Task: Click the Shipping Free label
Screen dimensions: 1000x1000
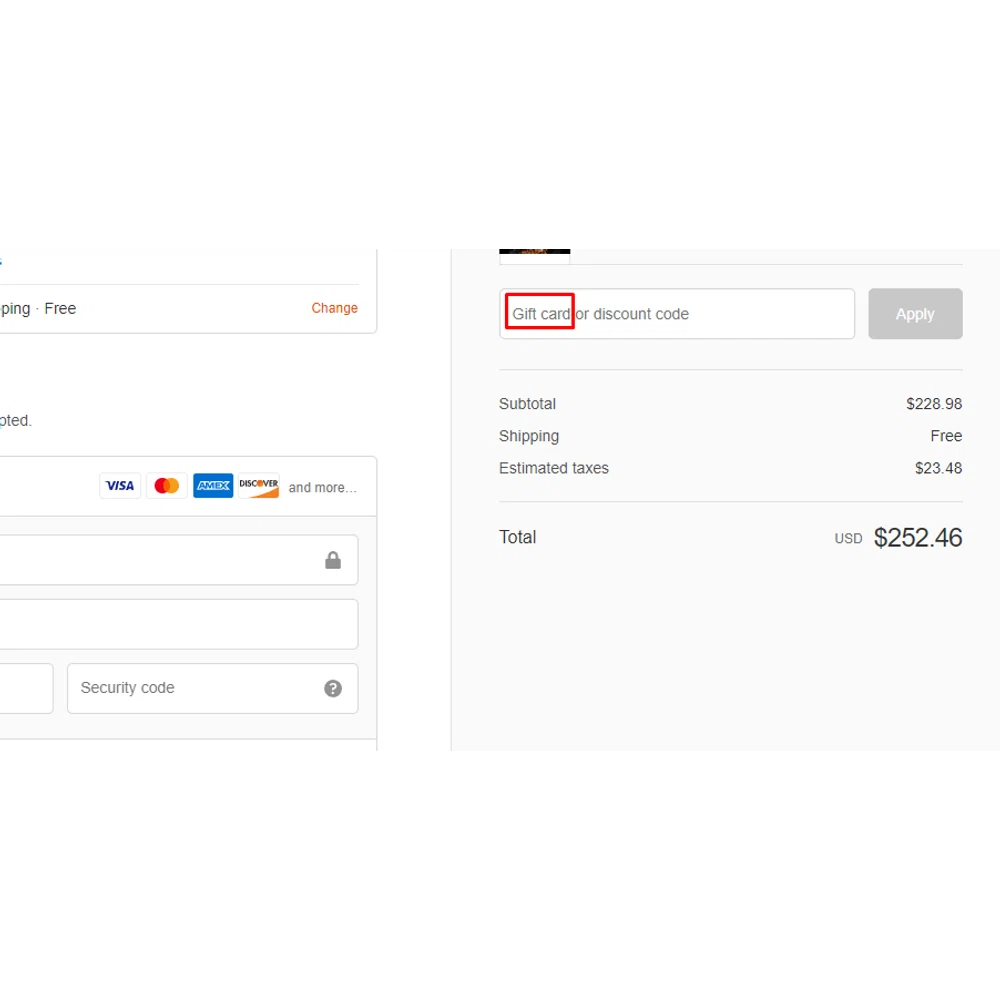Action: (x=946, y=436)
